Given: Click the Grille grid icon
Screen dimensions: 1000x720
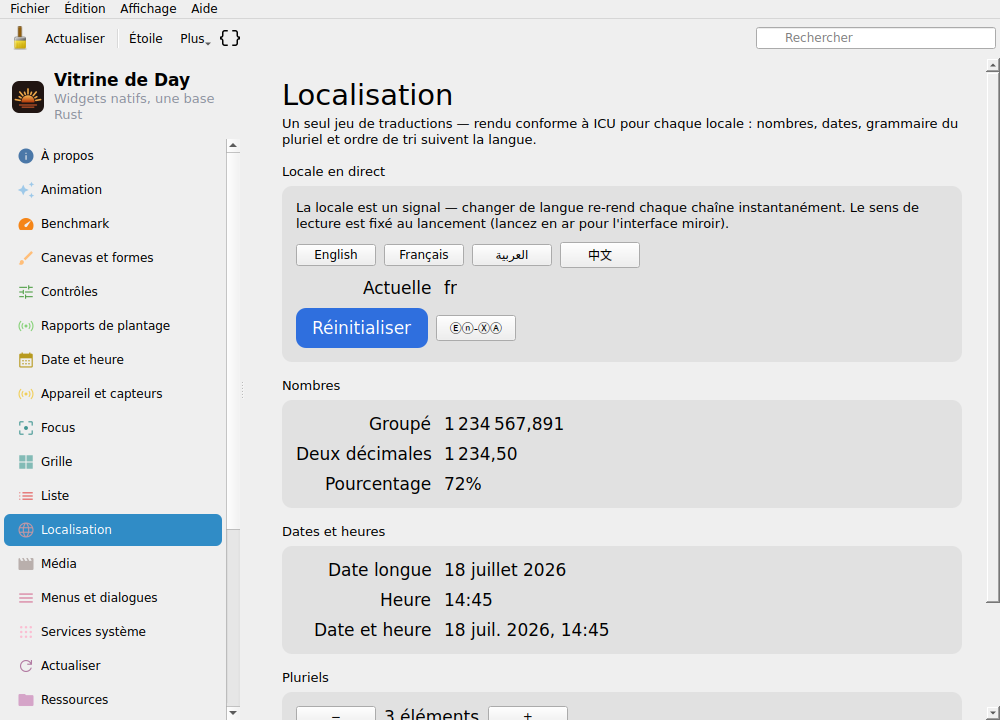Looking at the screenshot, I should coord(26,462).
